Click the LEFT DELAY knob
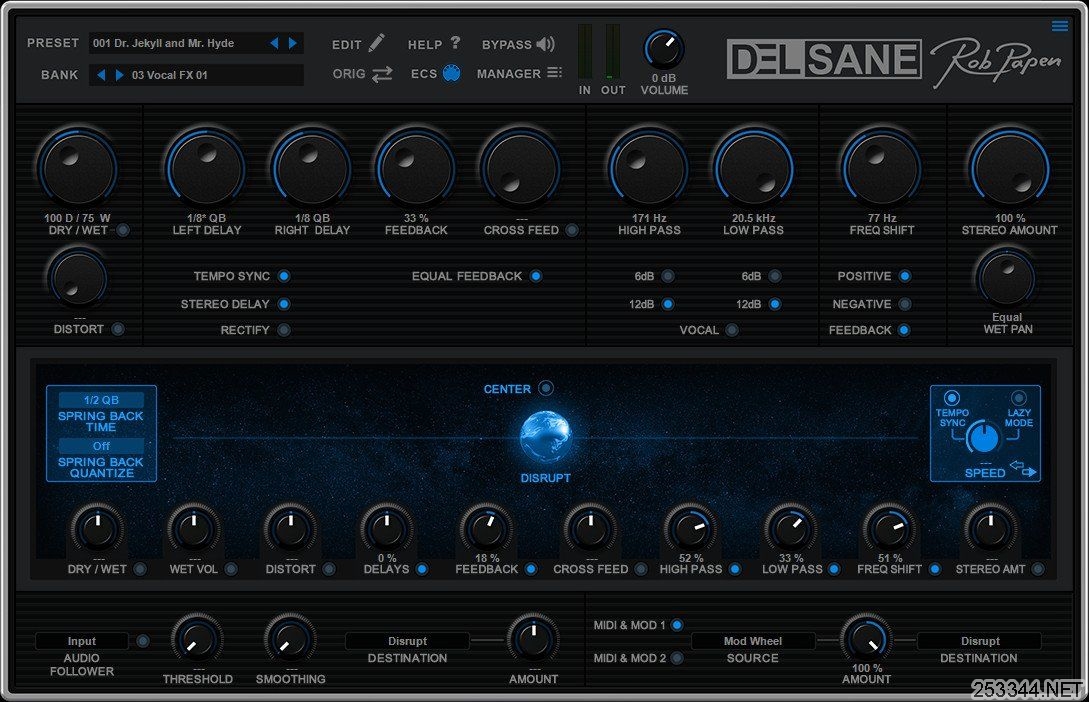1089x702 pixels. click(206, 169)
